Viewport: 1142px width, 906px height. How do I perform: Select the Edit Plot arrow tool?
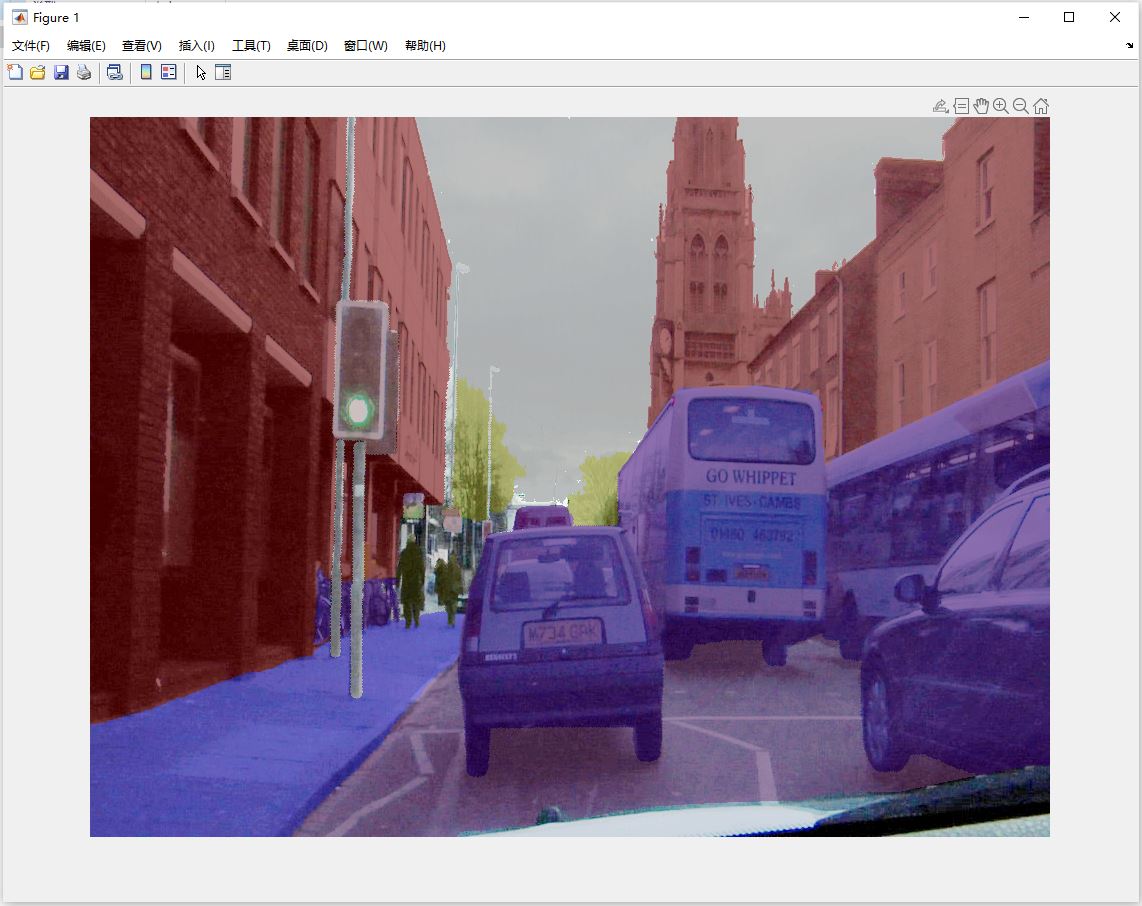coord(201,72)
